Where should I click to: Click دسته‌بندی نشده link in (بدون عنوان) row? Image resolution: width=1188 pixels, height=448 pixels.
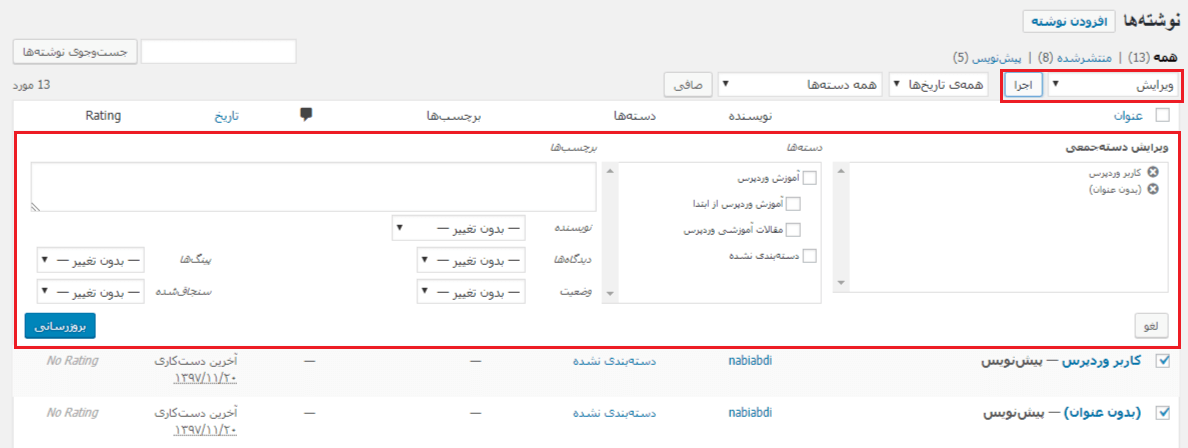(x=614, y=413)
